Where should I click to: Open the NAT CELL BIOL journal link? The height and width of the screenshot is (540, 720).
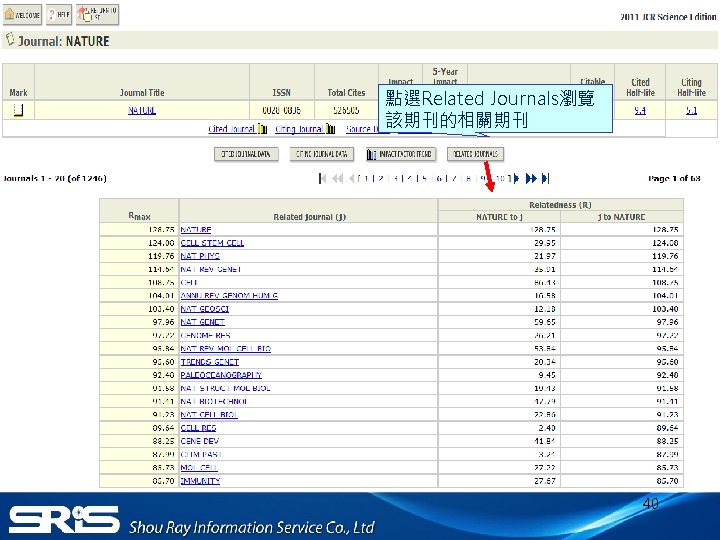coord(209,415)
